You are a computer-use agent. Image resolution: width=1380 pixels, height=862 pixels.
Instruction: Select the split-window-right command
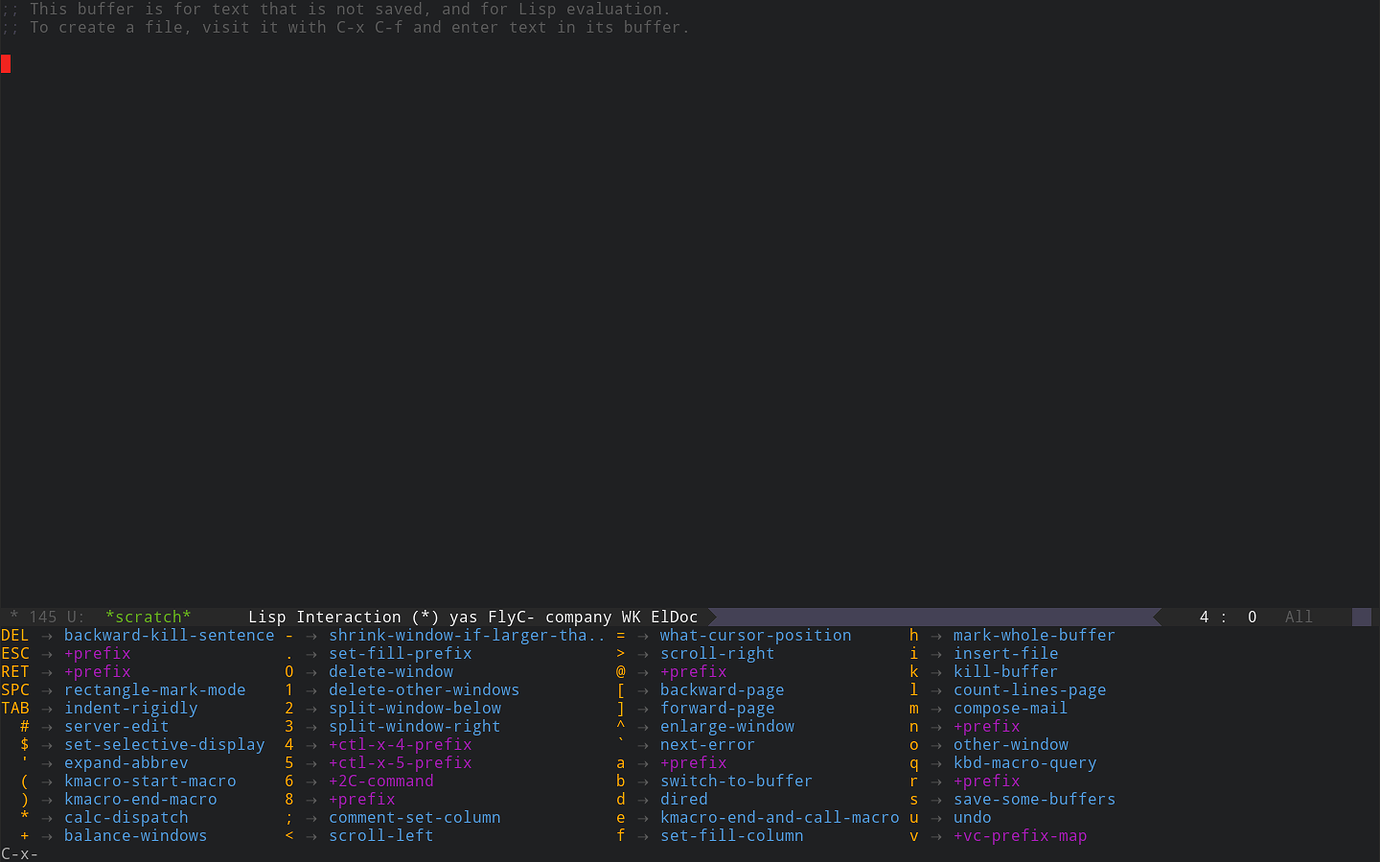[414, 727]
